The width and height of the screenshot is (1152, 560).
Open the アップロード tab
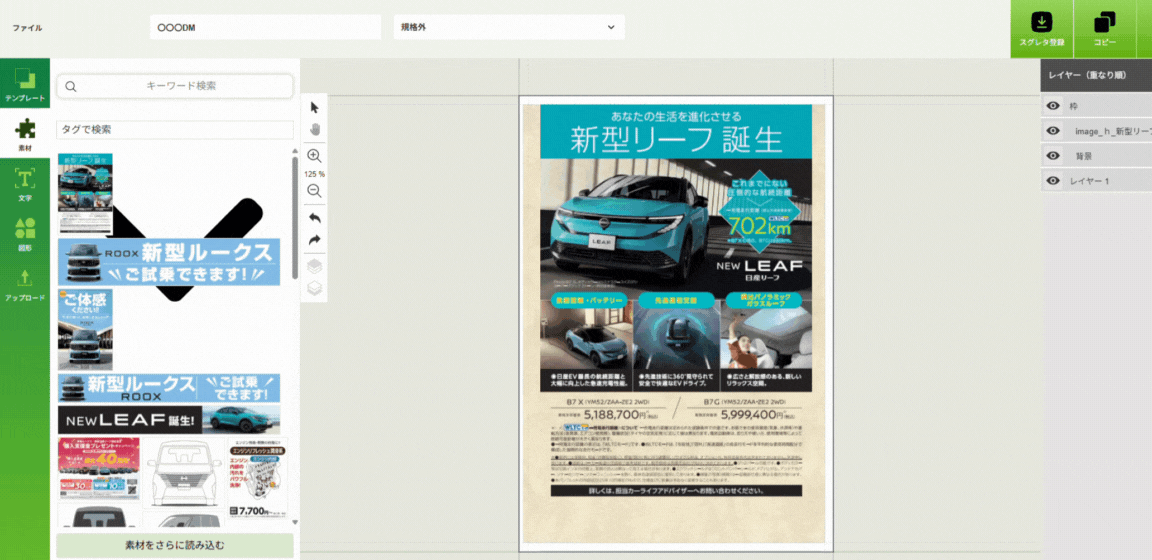[25, 285]
